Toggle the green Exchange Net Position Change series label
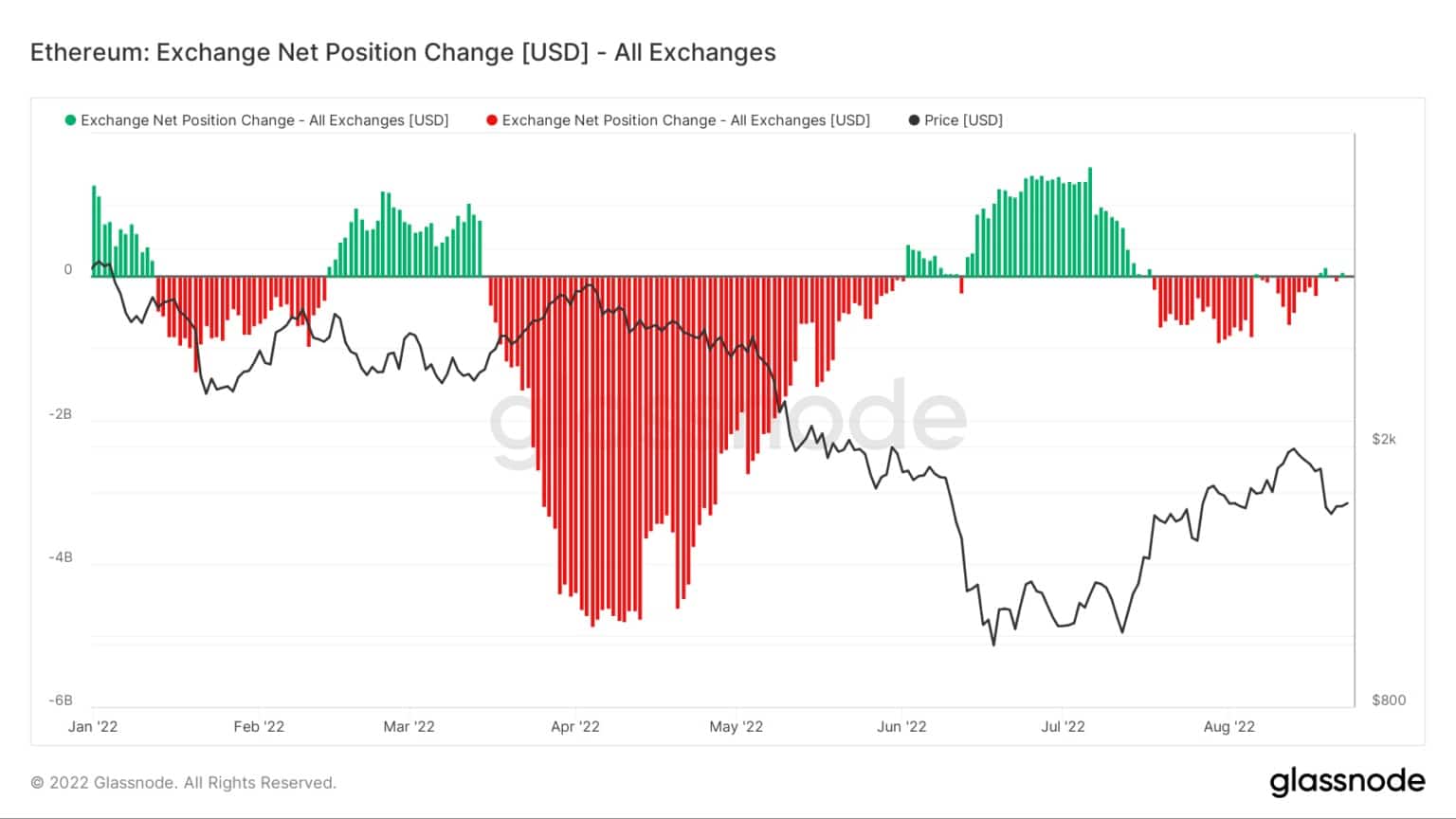This screenshot has height=819, width=1456. pyautogui.click(x=264, y=120)
